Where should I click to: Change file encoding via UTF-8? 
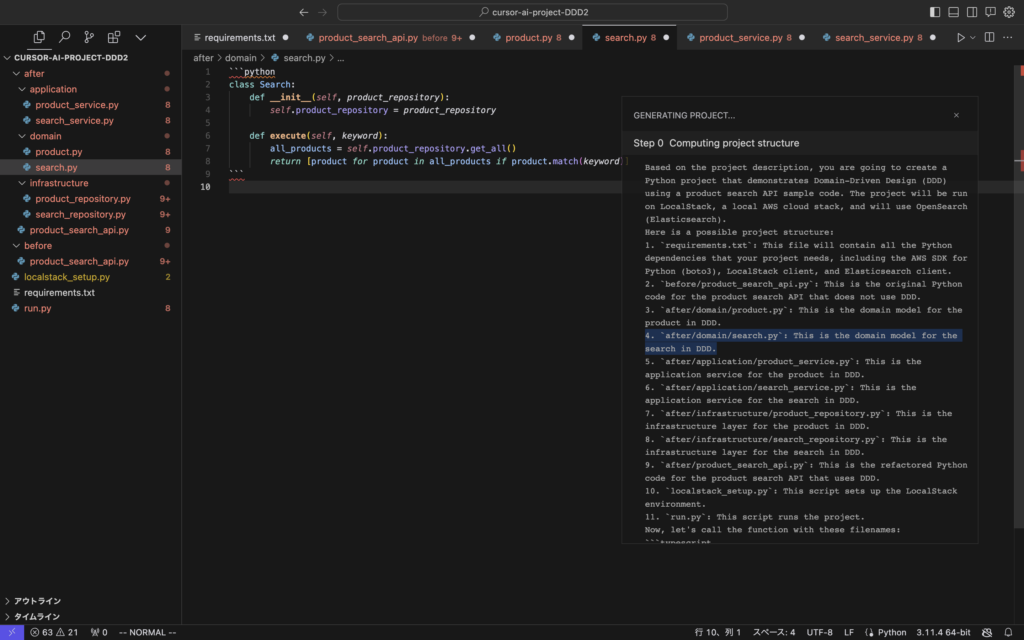click(819, 632)
